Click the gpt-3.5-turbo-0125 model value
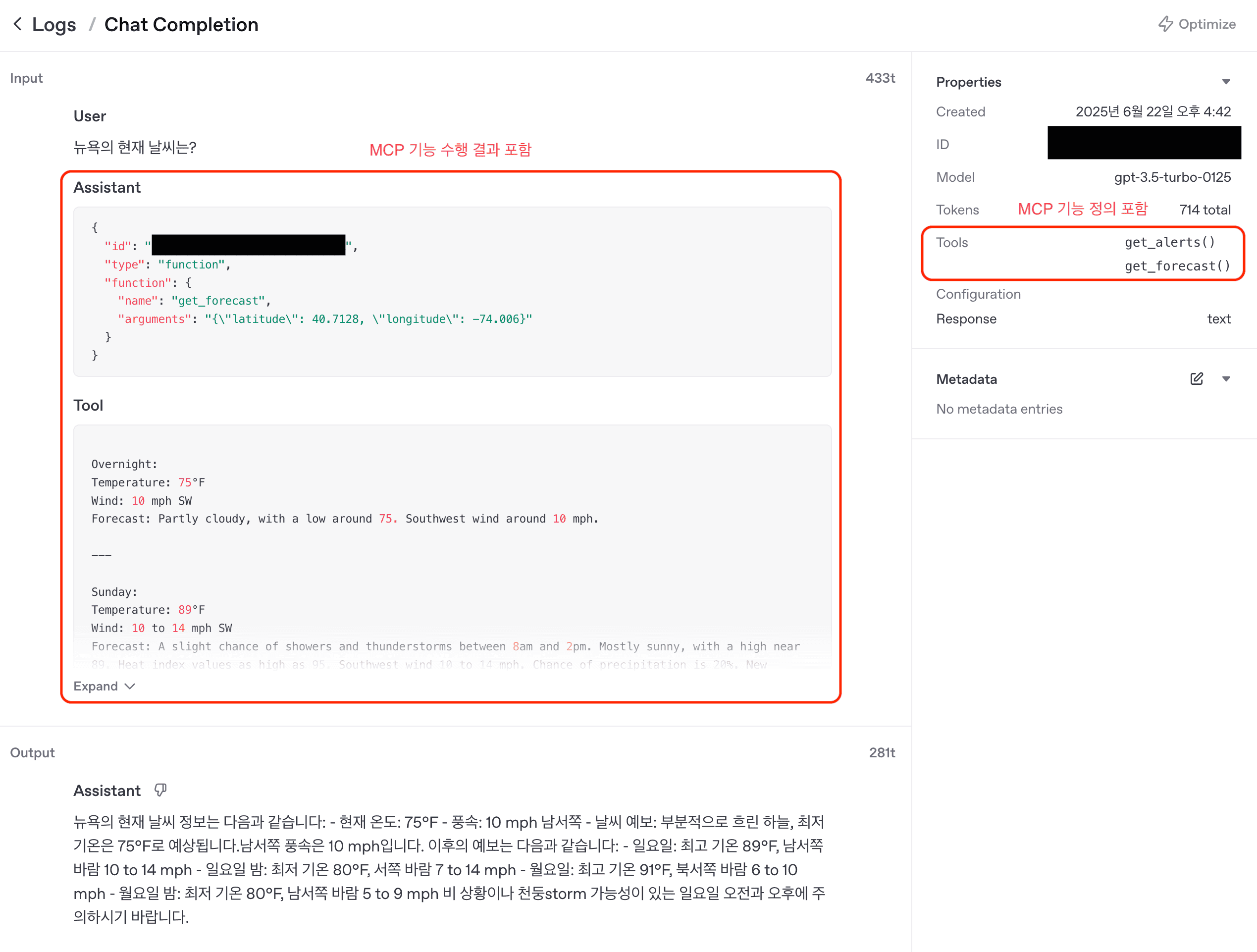 1172,177
